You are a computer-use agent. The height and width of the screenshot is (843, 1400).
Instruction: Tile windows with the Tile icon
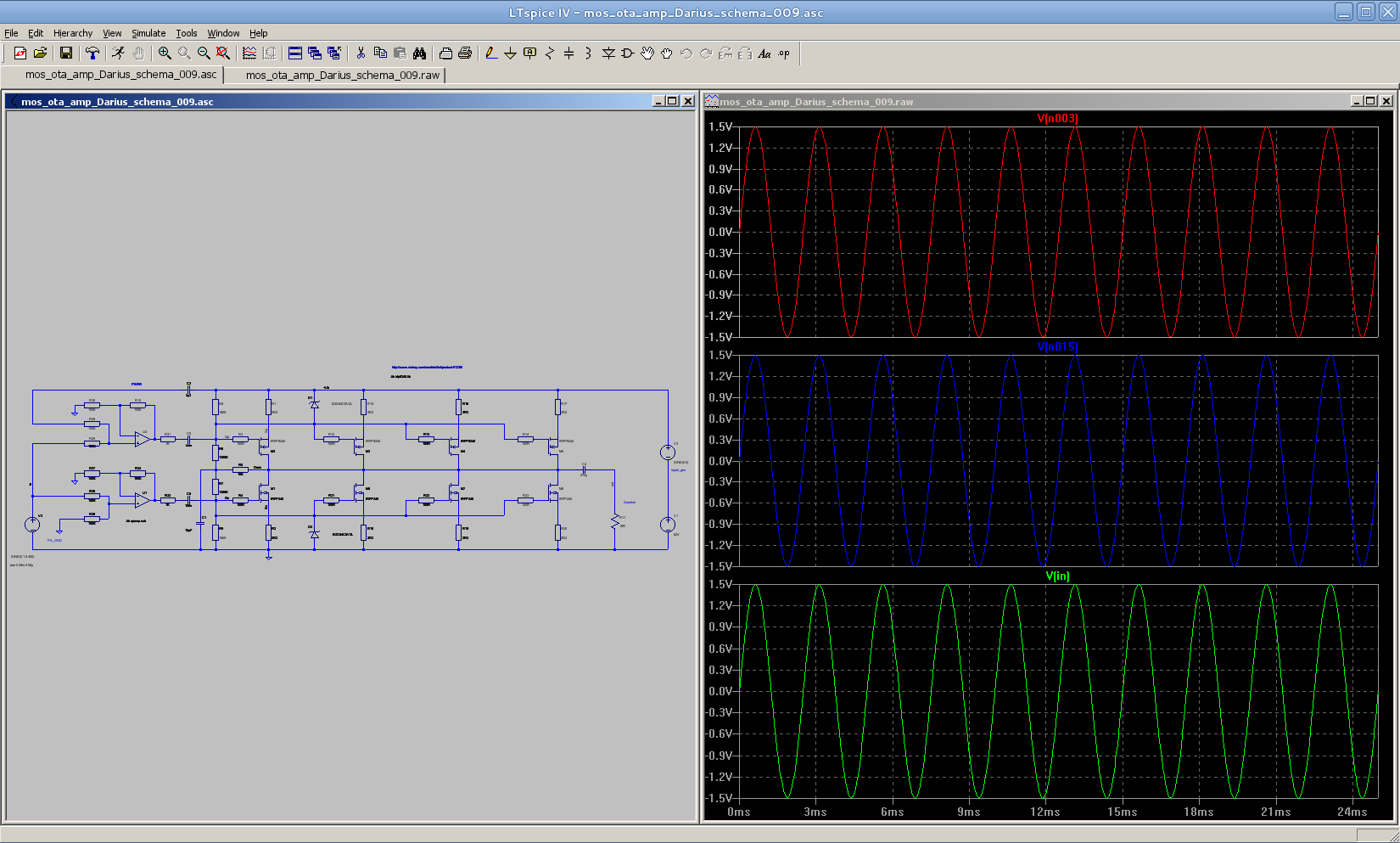[295, 53]
